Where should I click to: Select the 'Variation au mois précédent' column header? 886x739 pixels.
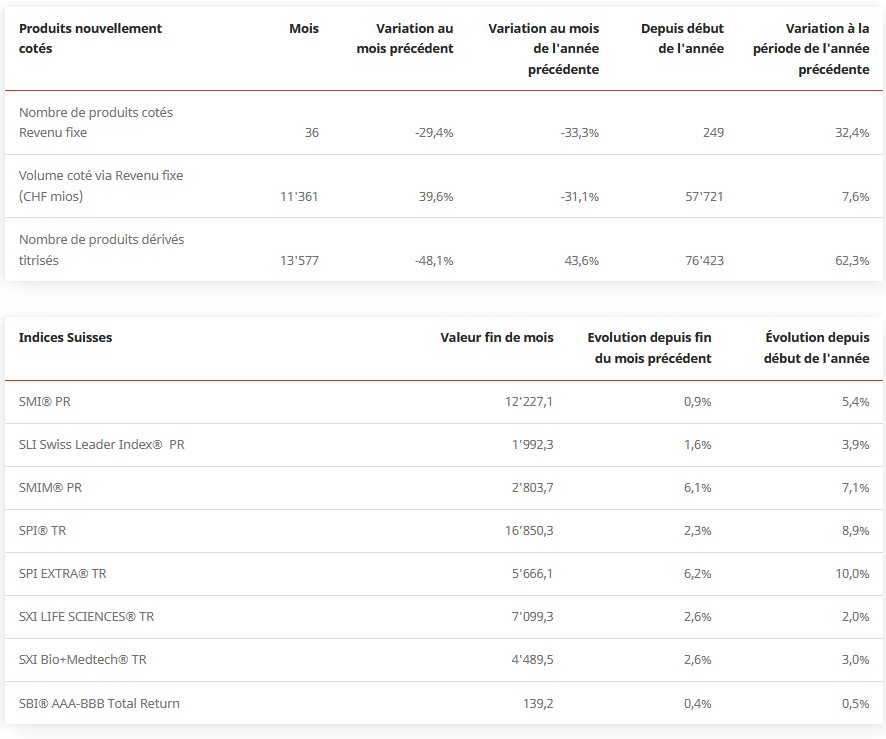click(405, 38)
